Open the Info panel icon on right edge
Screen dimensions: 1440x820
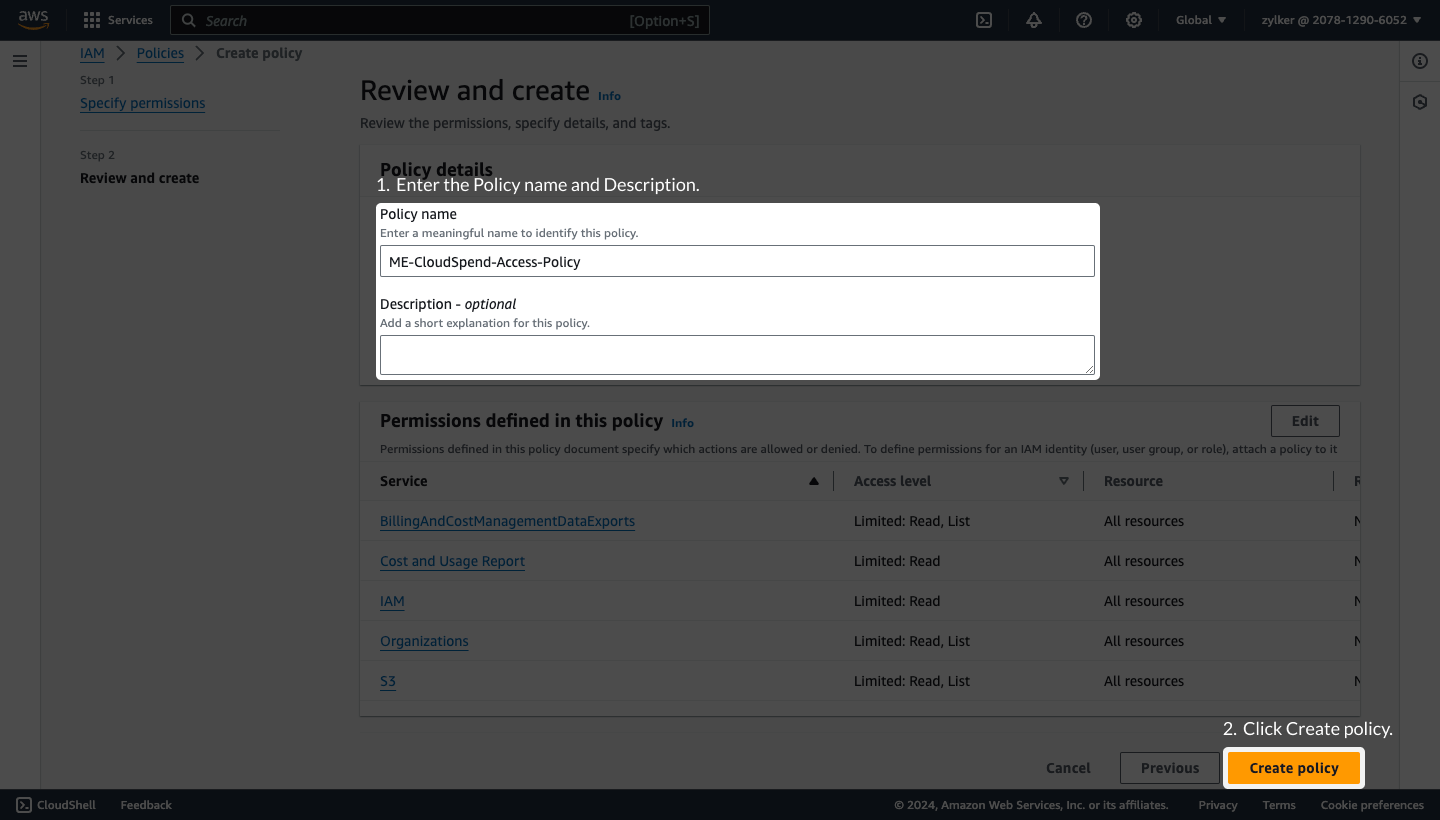coord(1419,61)
